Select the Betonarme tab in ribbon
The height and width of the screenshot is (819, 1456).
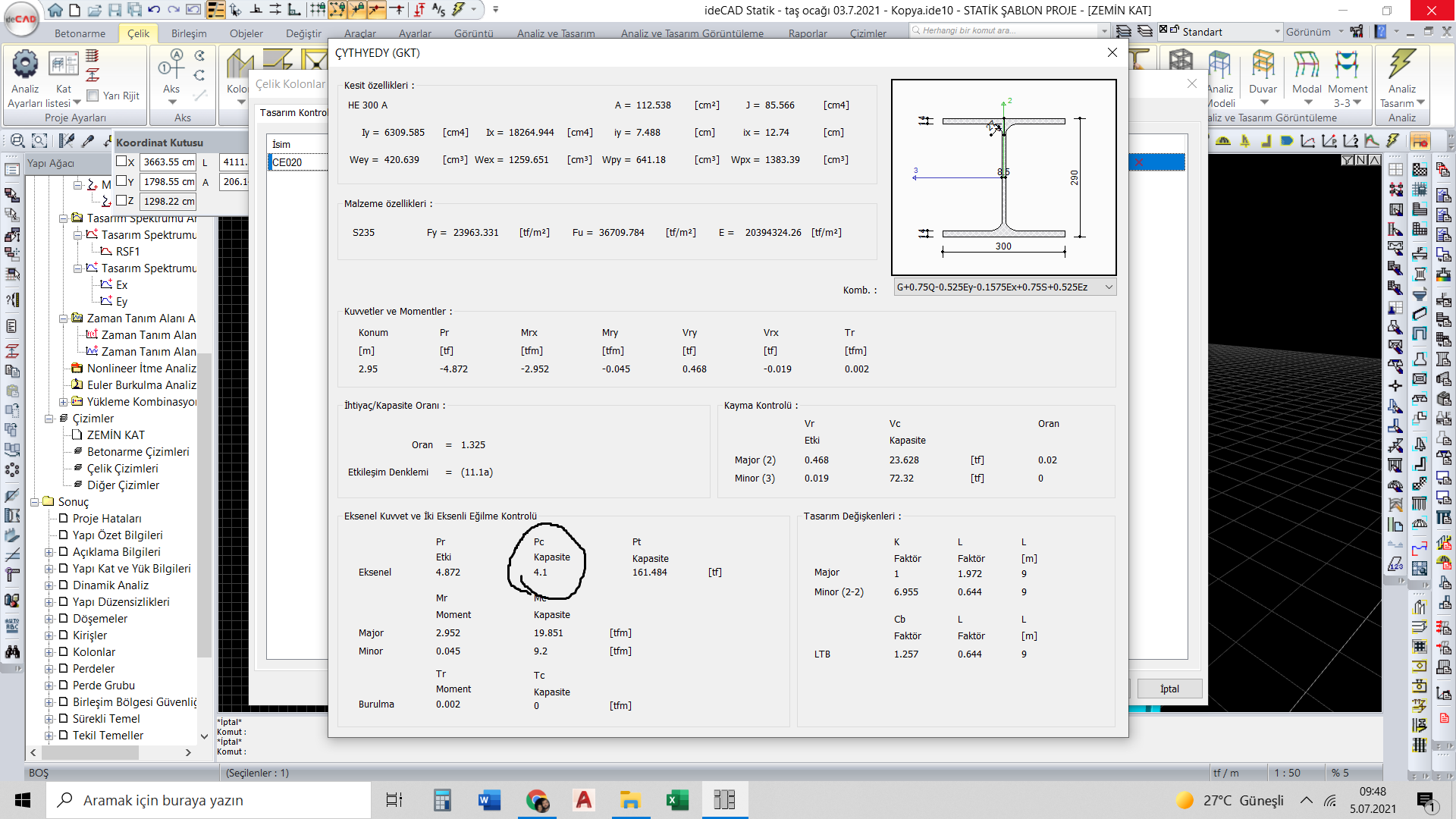click(80, 33)
